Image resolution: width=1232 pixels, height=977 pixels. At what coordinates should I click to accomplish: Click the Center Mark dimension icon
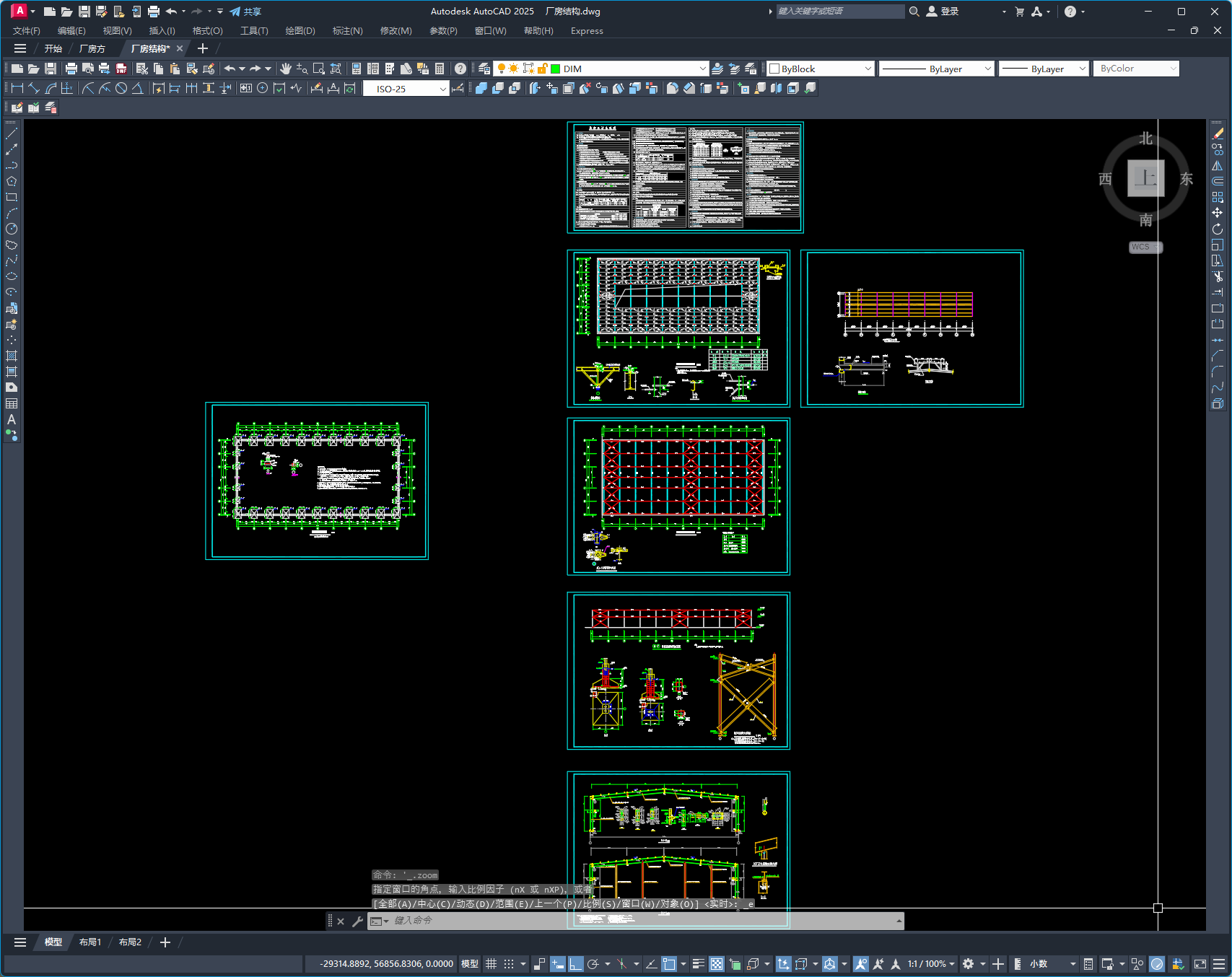pos(263,88)
